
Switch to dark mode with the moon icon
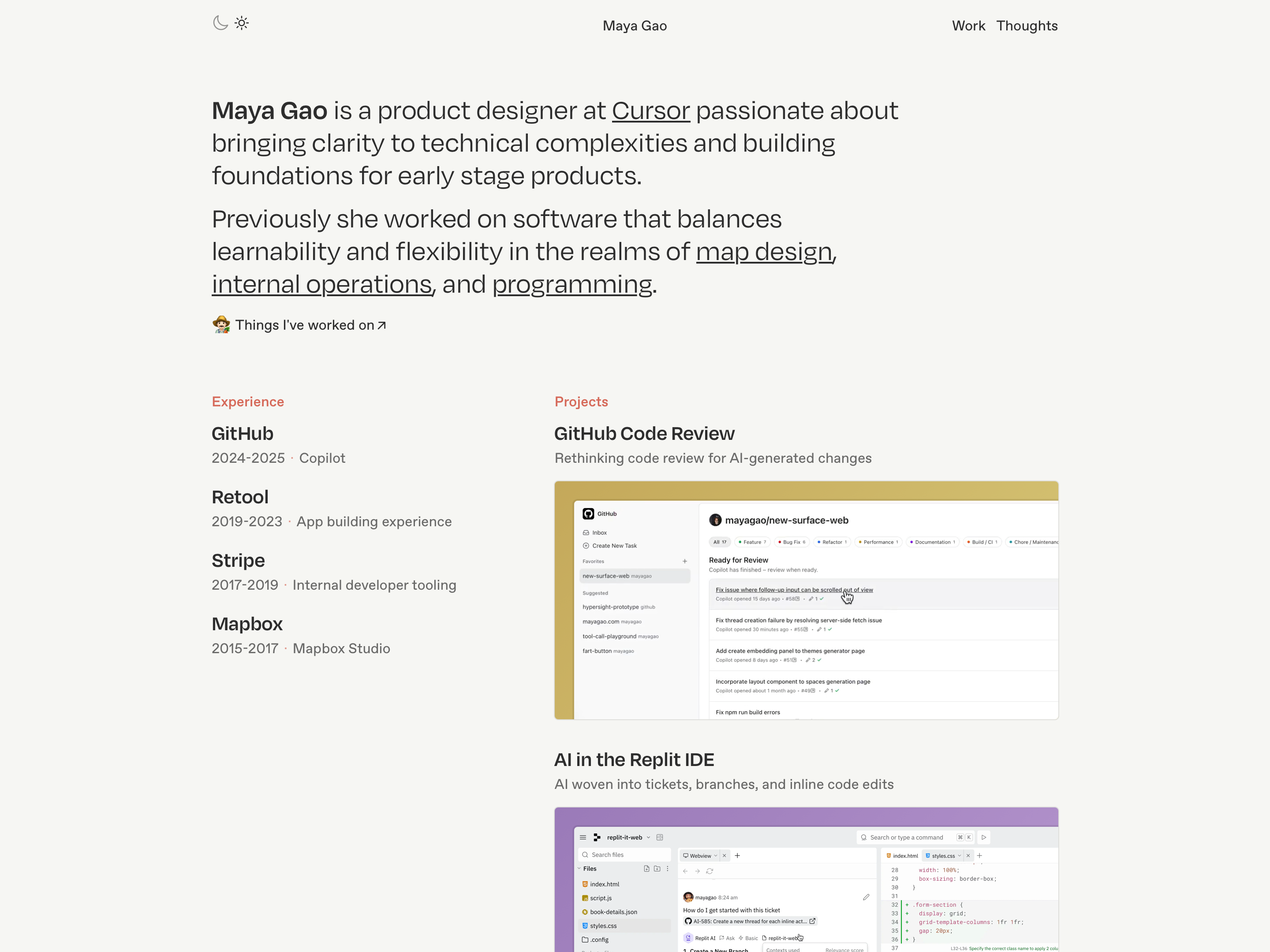click(220, 23)
